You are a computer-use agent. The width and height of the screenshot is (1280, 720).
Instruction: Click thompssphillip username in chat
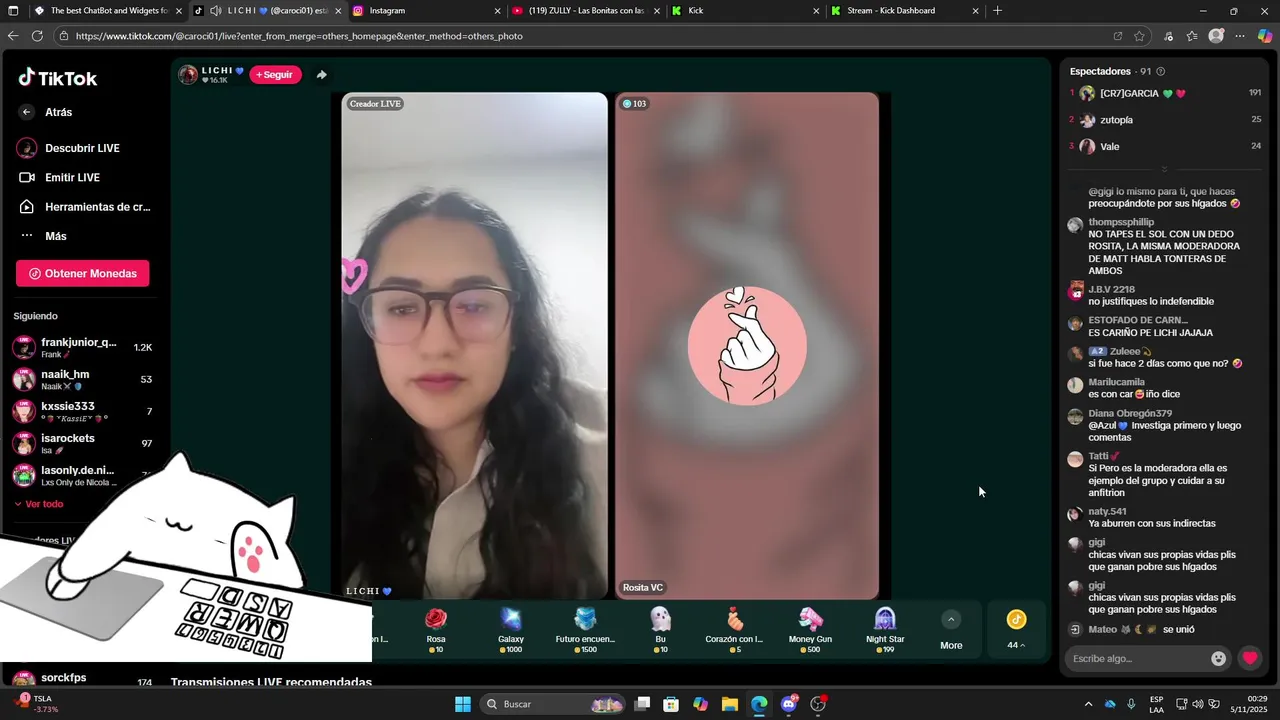(1121, 222)
